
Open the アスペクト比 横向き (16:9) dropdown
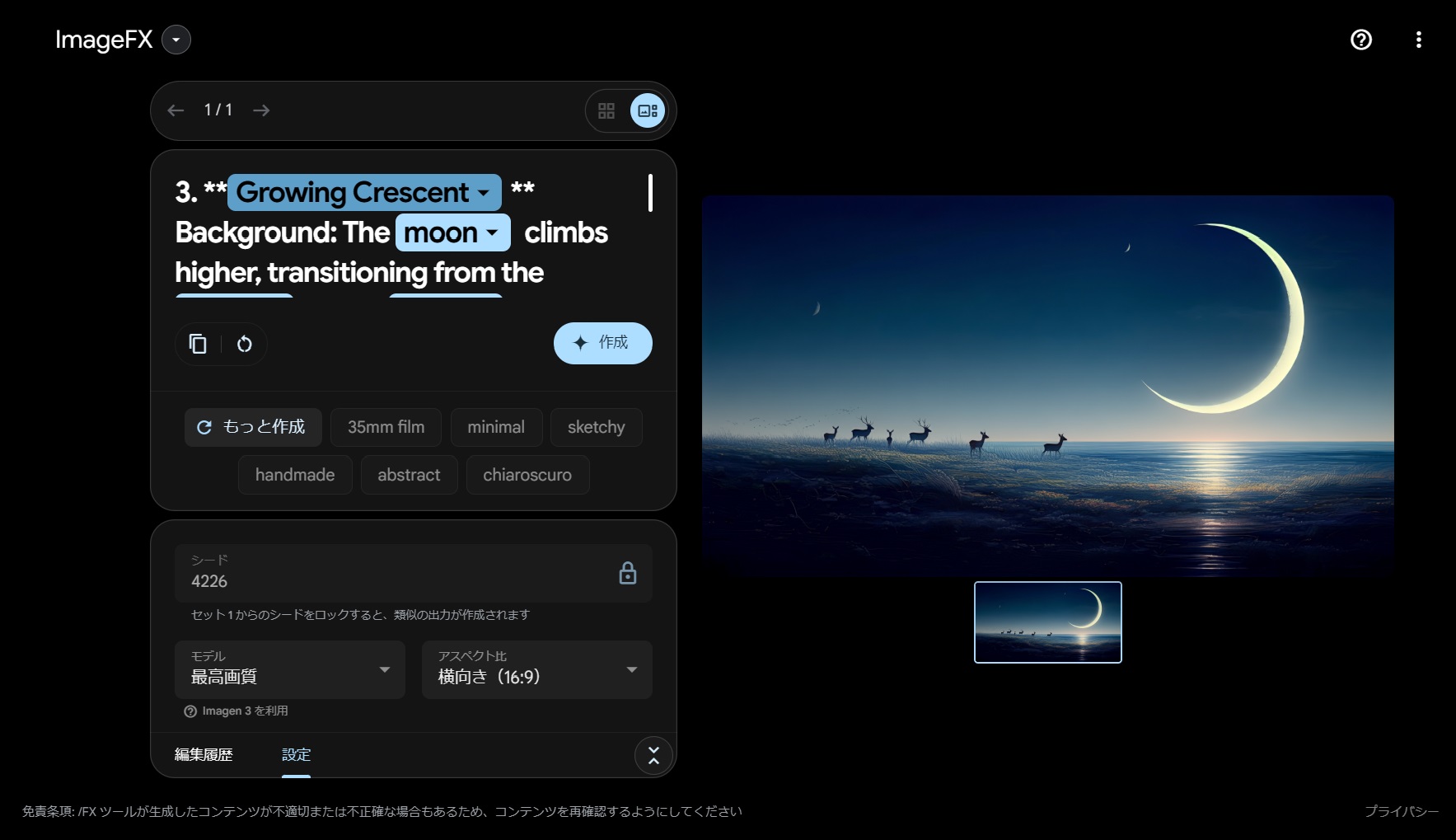point(536,669)
